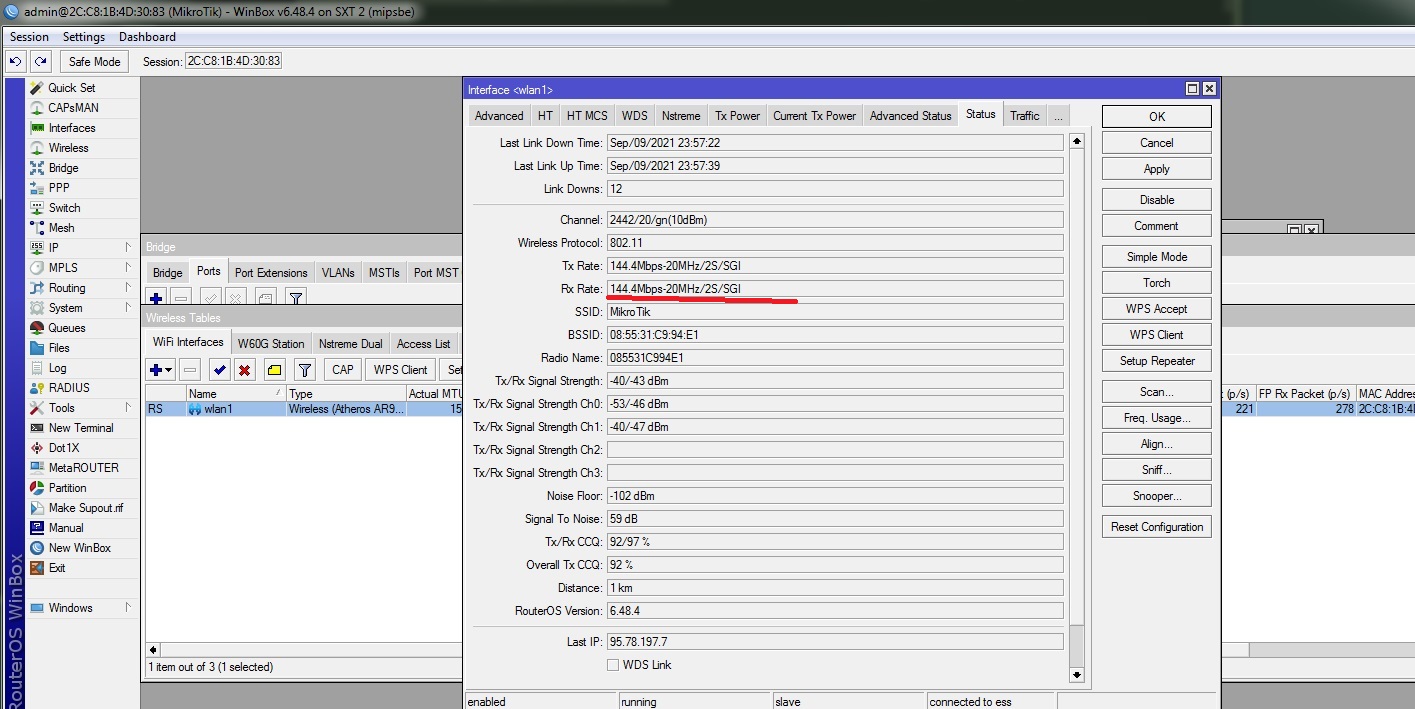Switch to the Traffic tab
1415x709 pixels.
[x=1025, y=116]
